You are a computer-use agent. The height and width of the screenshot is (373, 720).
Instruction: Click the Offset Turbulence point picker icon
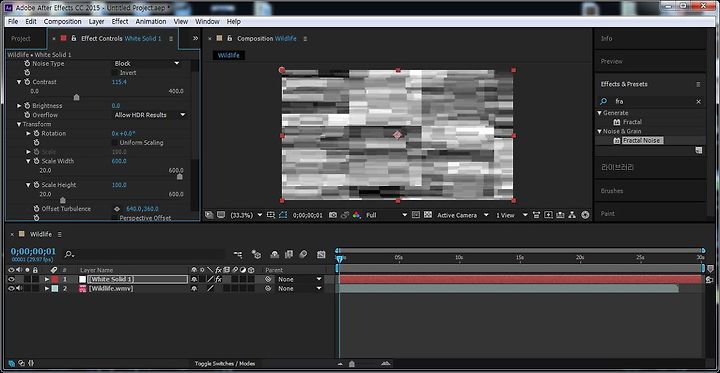117,209
